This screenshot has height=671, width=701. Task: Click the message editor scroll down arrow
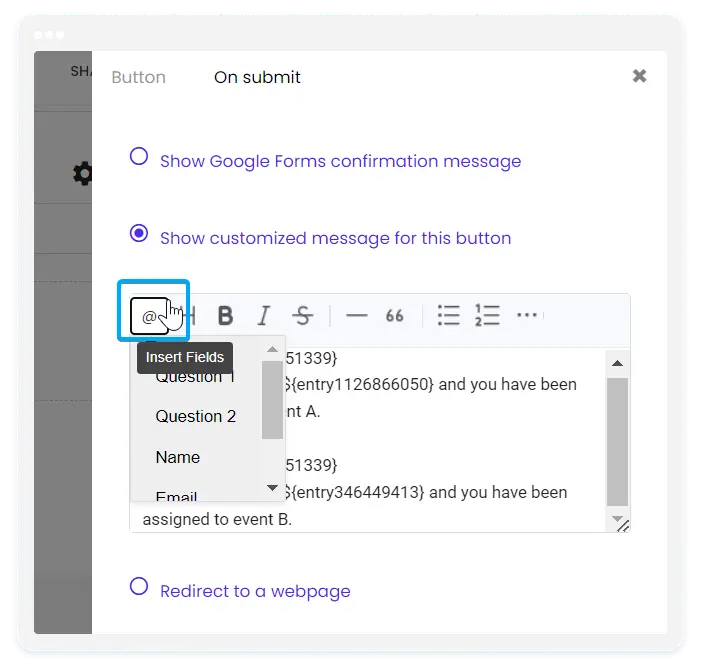point(617,519)
